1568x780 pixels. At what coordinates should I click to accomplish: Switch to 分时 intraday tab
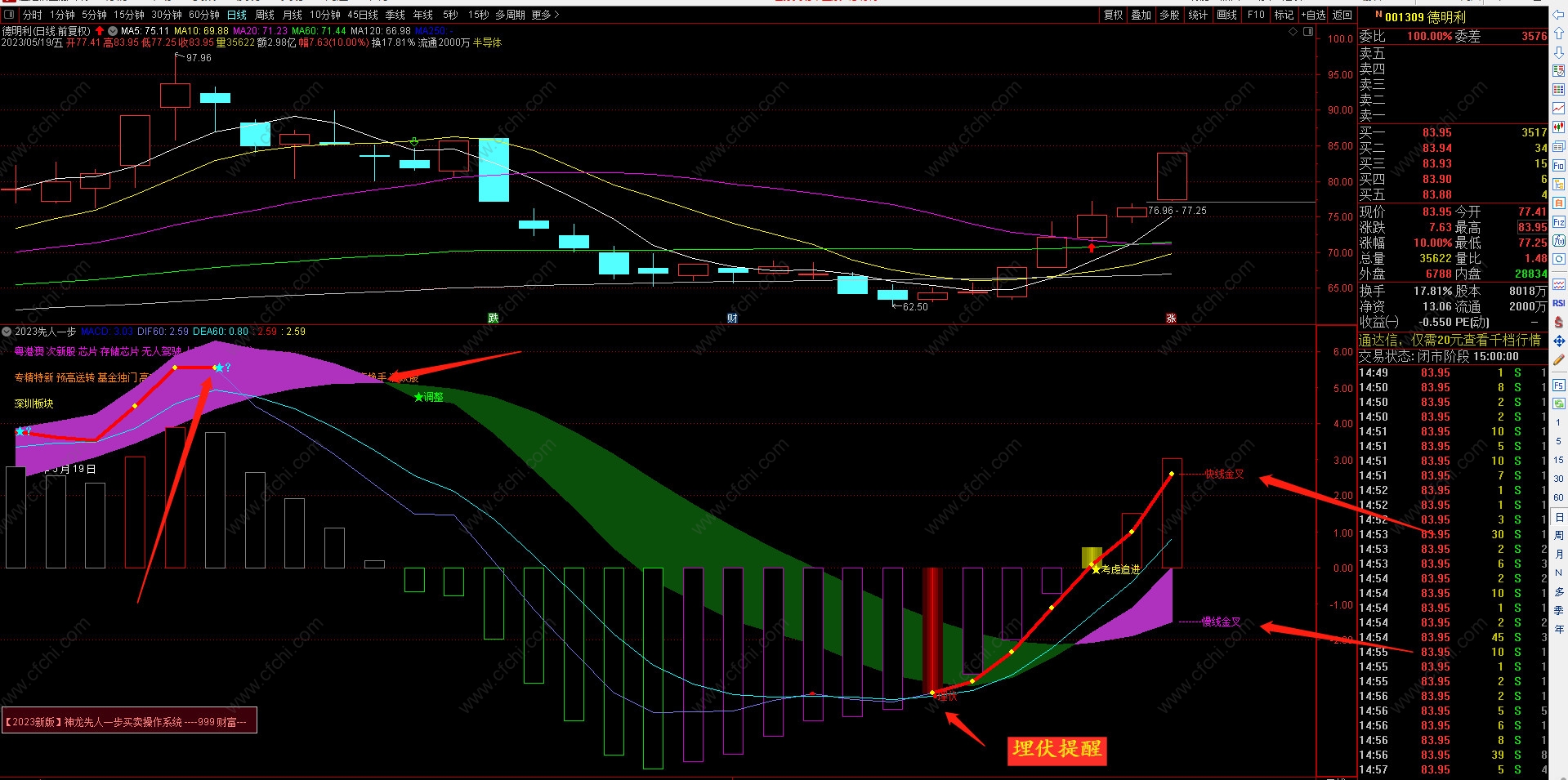[32, 15]
